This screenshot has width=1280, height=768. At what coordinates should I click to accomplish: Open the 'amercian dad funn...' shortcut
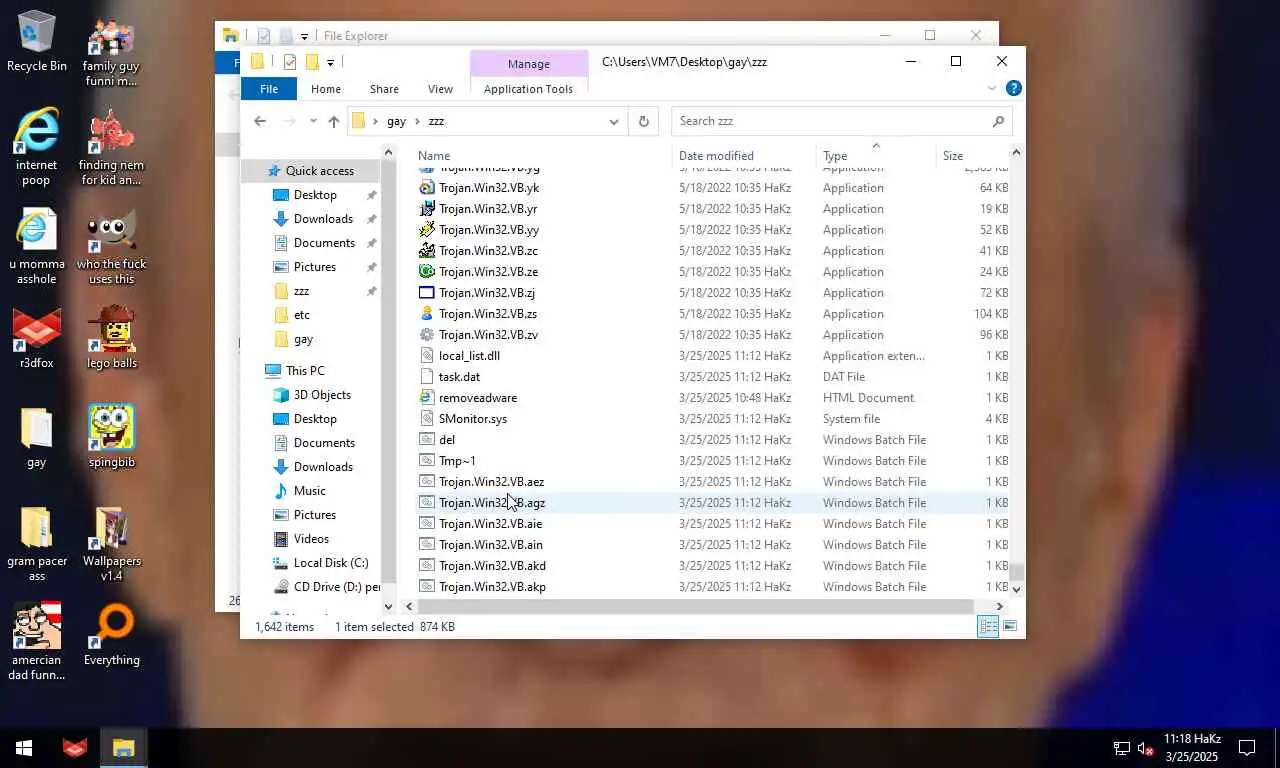pyautogui.click(x=36, y=642)
